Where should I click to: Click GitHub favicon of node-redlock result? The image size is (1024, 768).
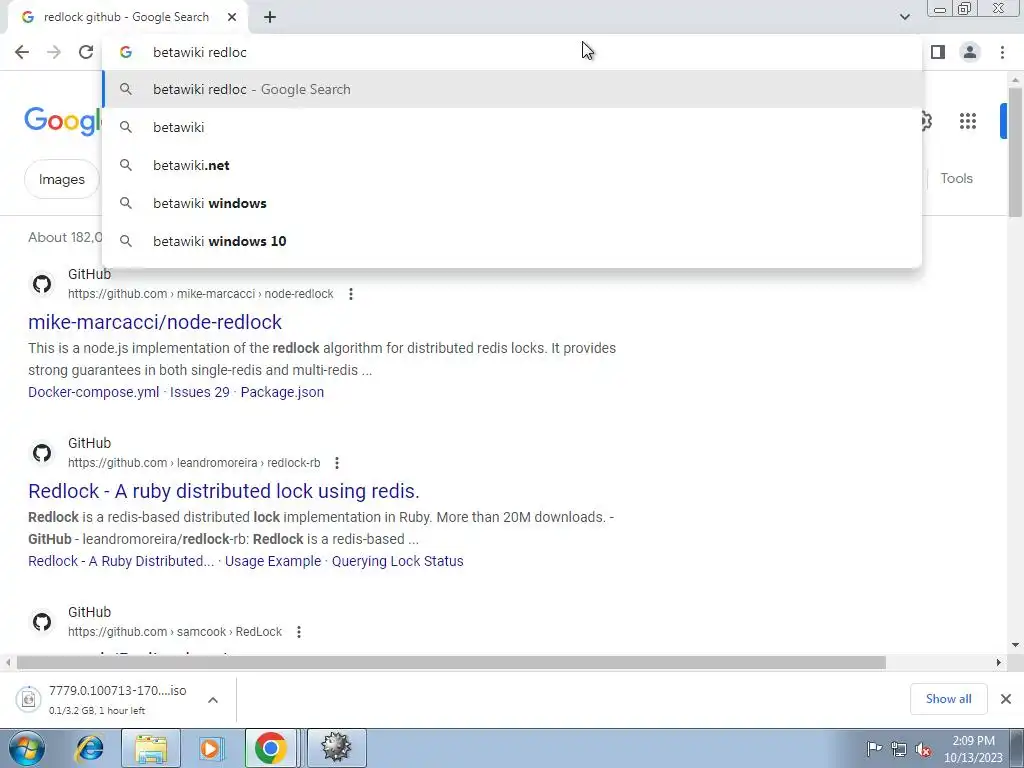[42, 284]
